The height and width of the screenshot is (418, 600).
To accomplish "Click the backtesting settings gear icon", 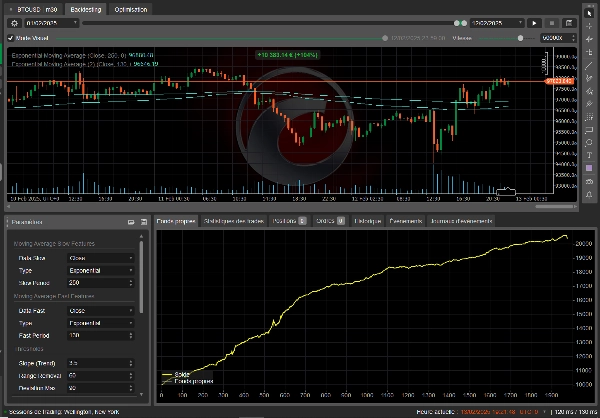I will 14,22.
